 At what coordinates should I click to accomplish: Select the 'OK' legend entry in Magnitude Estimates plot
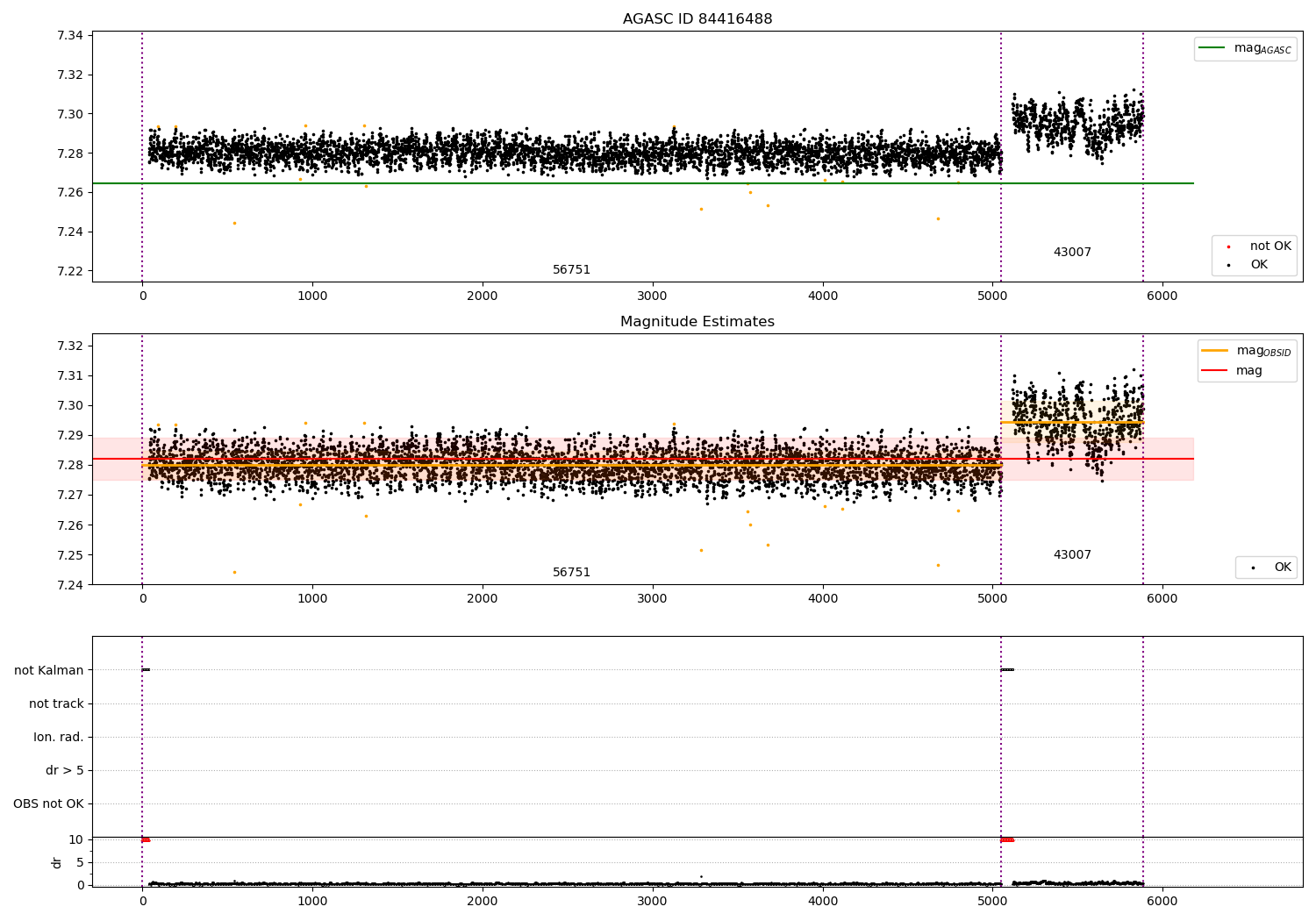1283,568
